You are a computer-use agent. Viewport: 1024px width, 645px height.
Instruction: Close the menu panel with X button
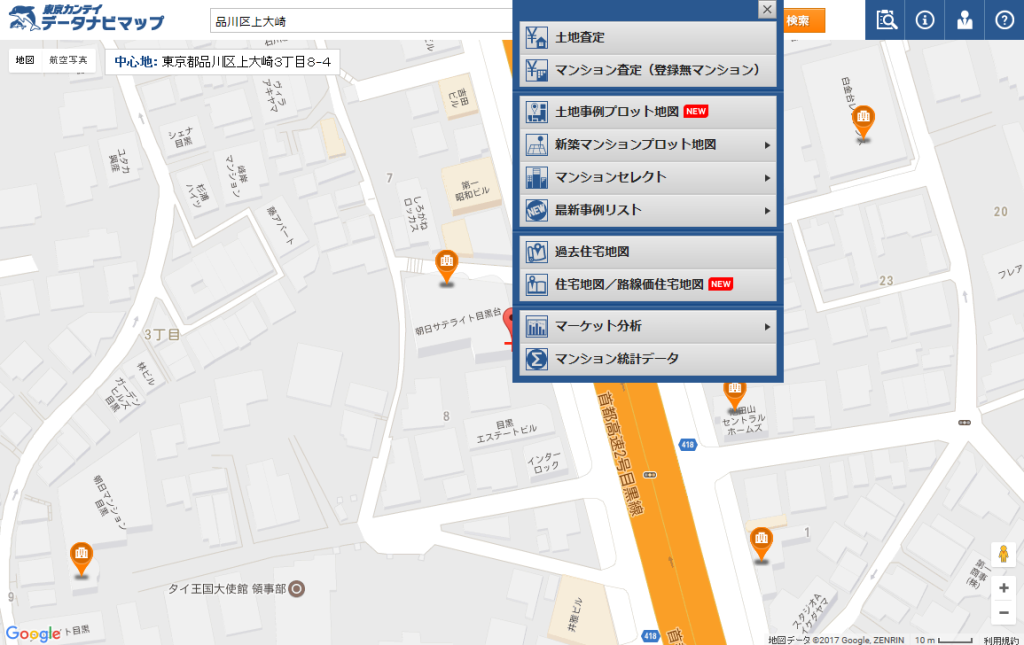(x=767, y=9)
